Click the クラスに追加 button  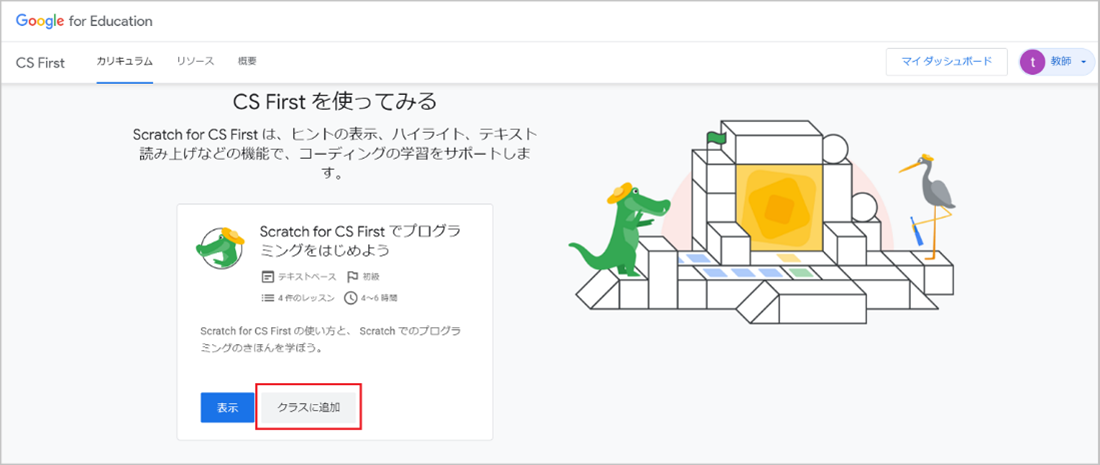coord(309,407)
